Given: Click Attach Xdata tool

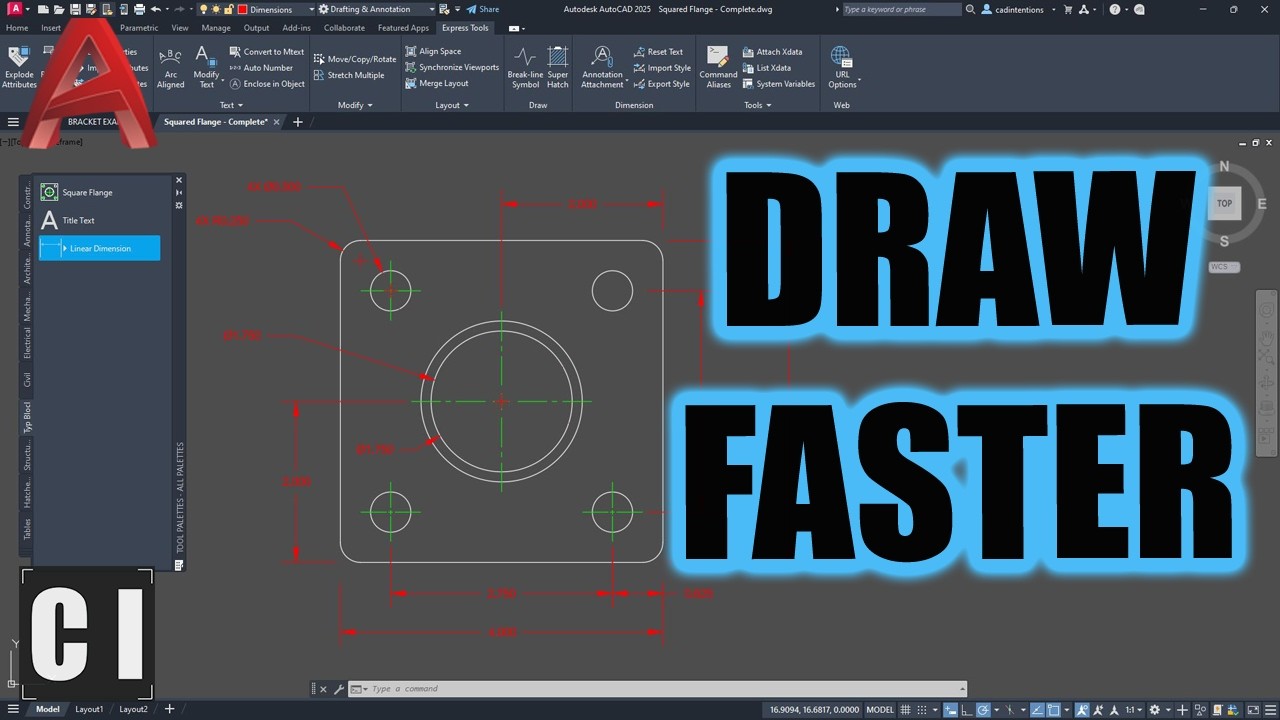Looking at the screenshot, I should (x=772, y=52).
